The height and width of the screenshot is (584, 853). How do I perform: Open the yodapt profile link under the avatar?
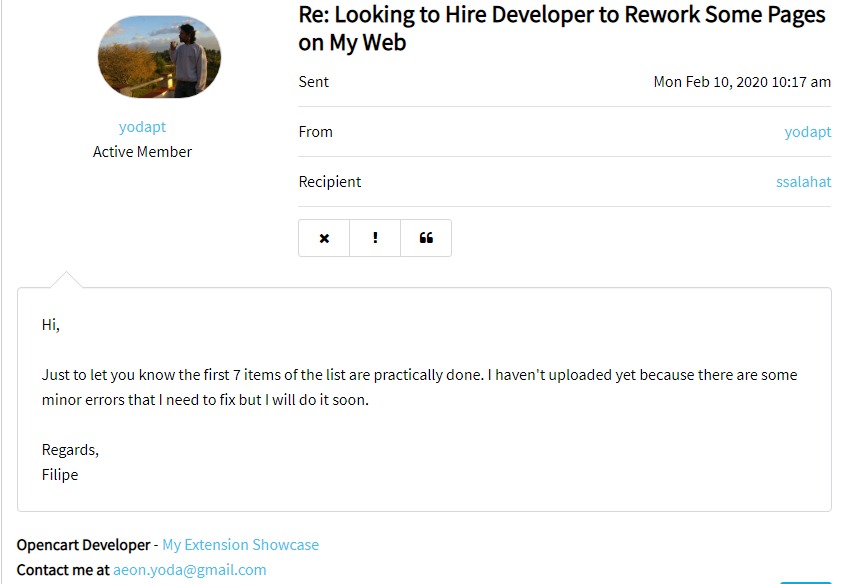coord(142,127)
